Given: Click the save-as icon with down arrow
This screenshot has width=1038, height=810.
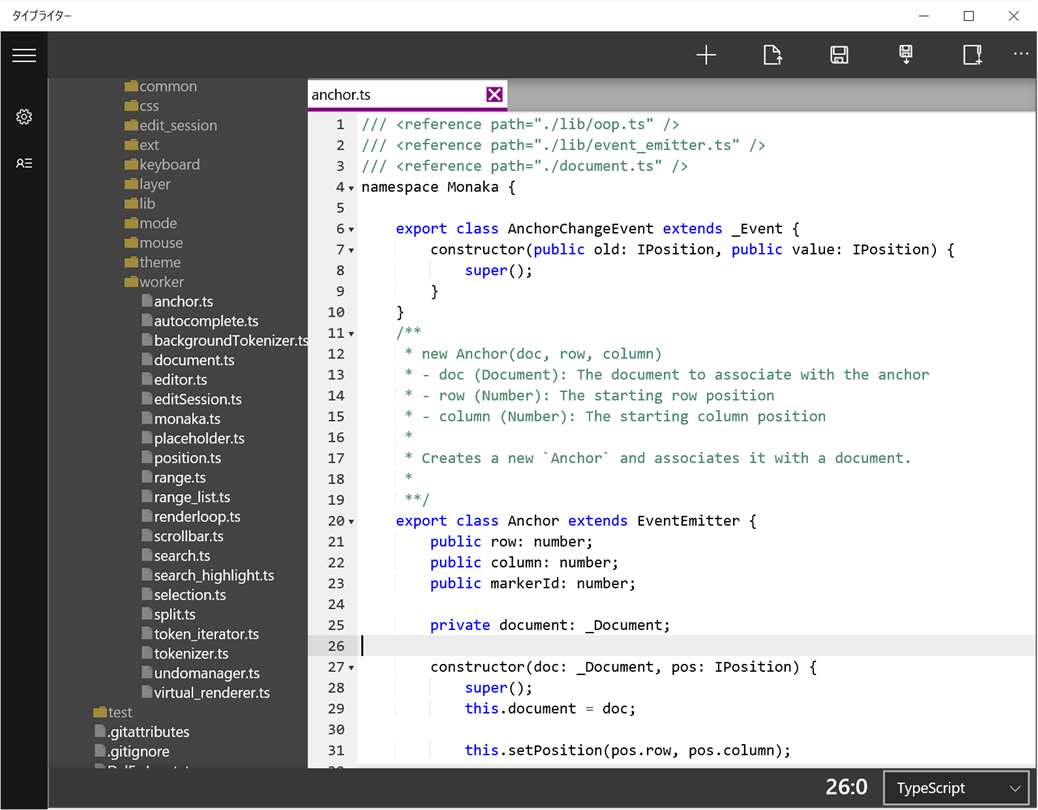Looking at the screenshot, I should click(906, 56).
